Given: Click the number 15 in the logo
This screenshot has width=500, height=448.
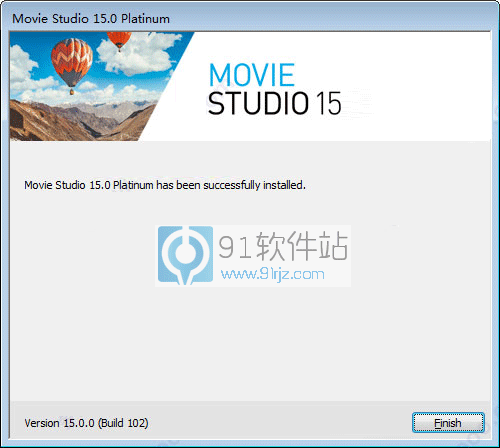Looking at the screenshot, I should (328, 103).
